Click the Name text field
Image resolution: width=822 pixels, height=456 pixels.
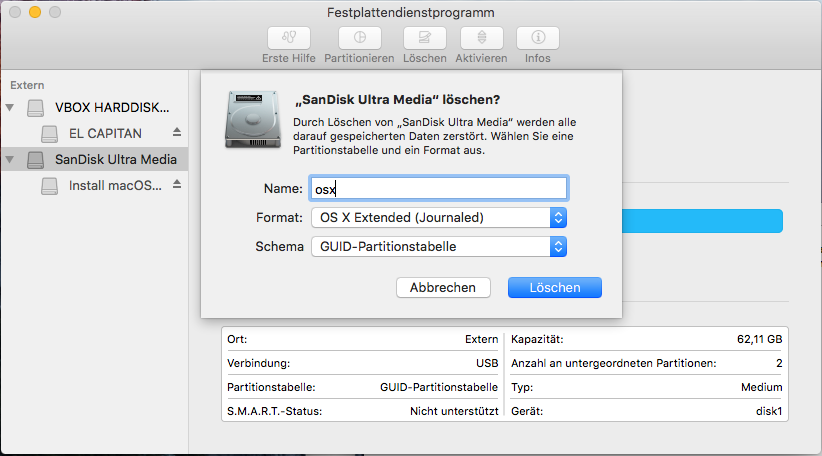[439, 188]
